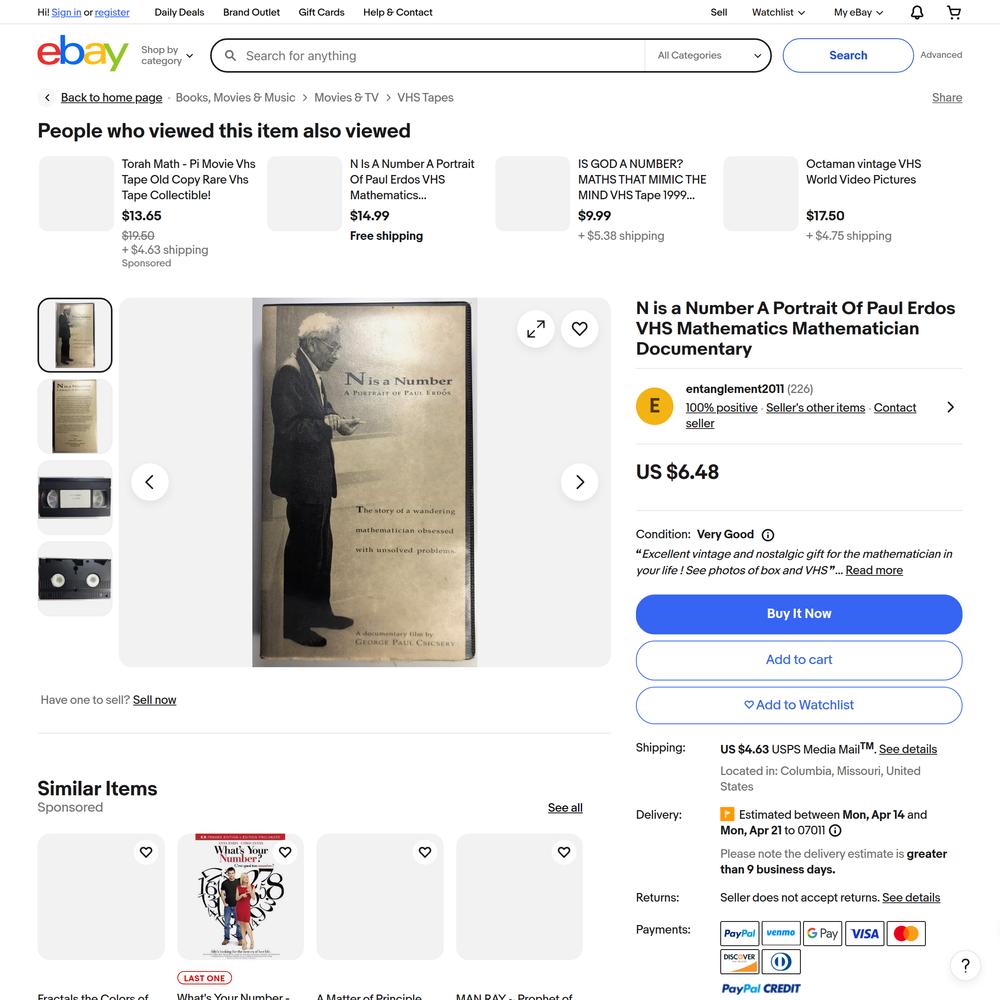Expand the Shop by category menu
Screen dimensions: 1000x1000
pyautogui.click(x=166, y=55)
